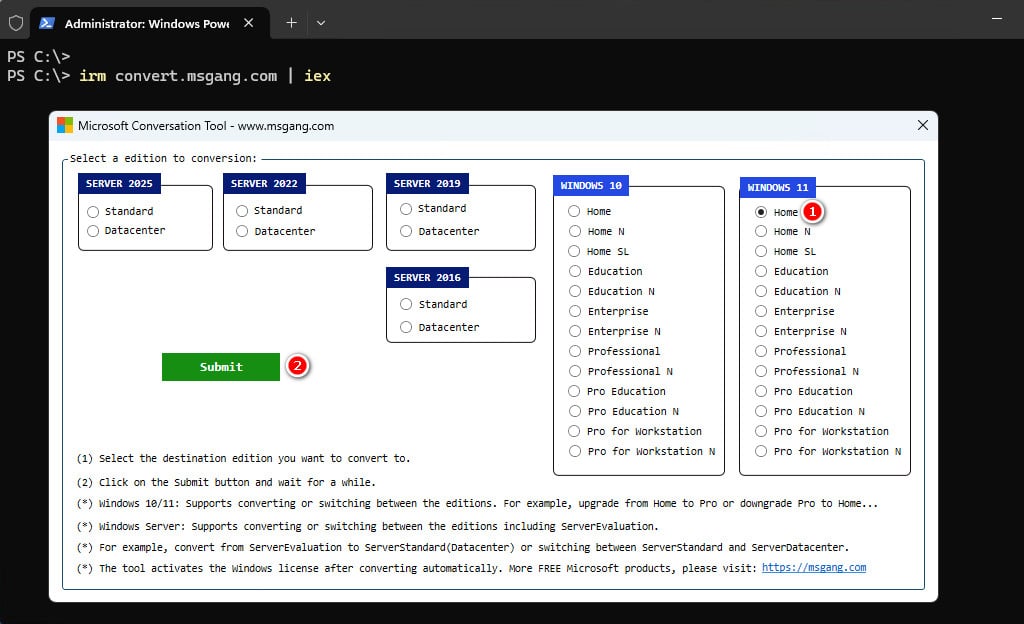Screen dimensions: 1024x624
Task: Select Windows 11 Education
Action: (792, 271)
